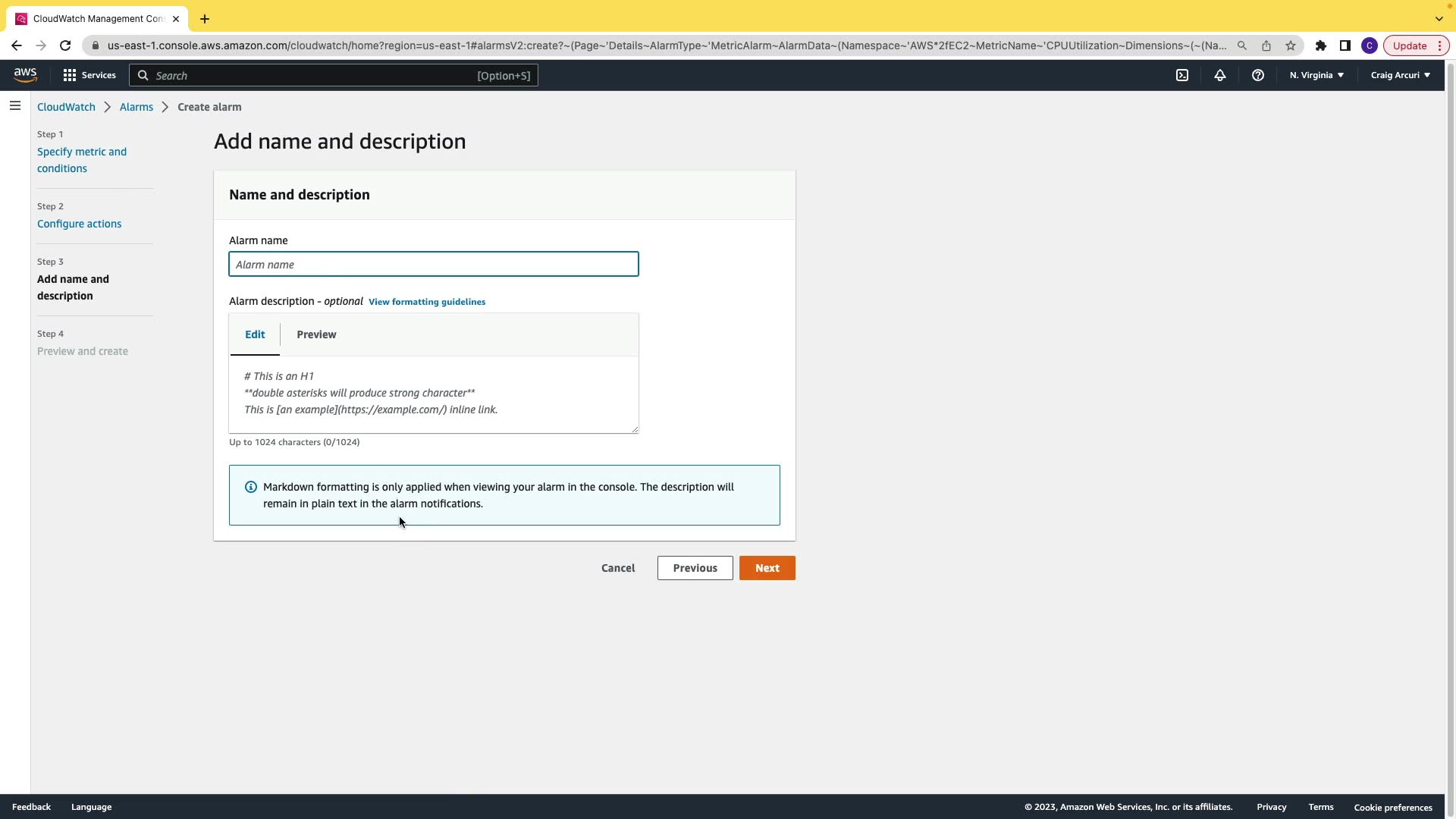Bookmark page with the star icon

click(1291, 45)
